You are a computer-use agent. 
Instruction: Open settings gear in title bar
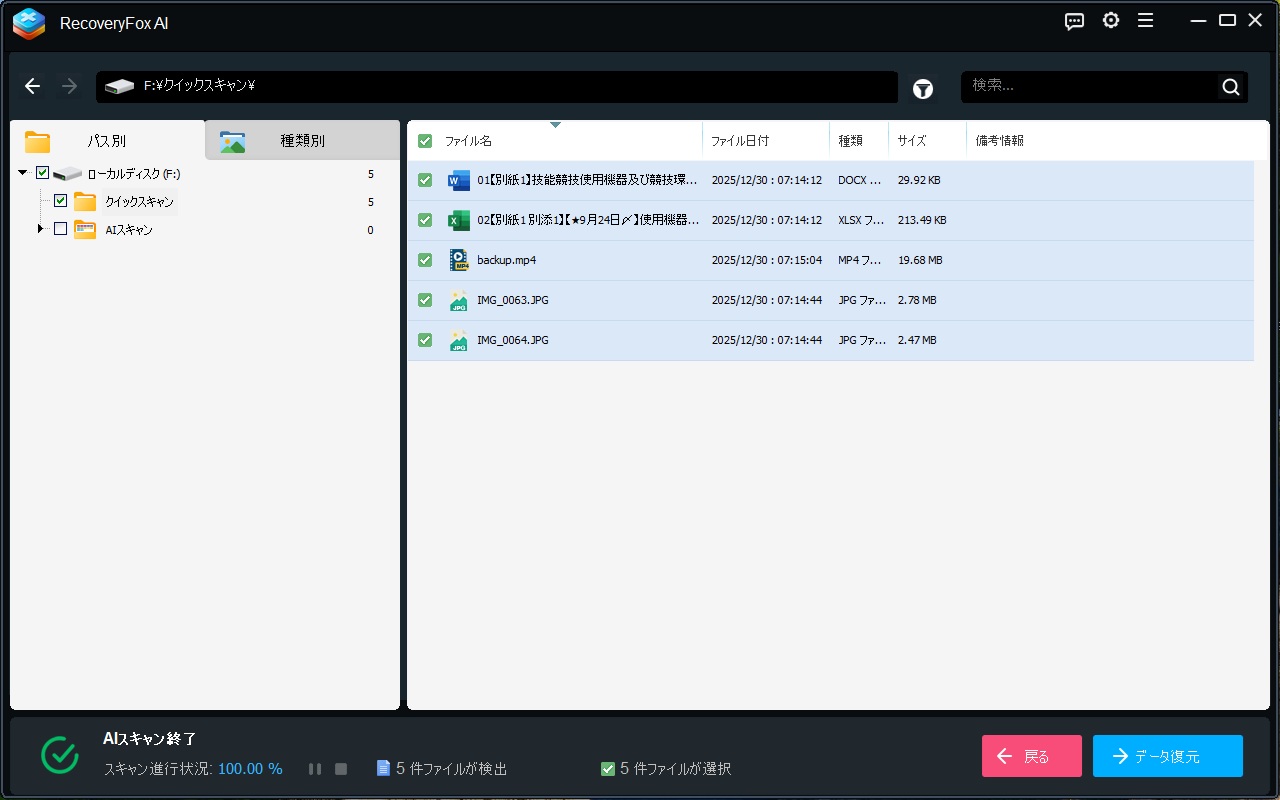[x=1110, y=21]
